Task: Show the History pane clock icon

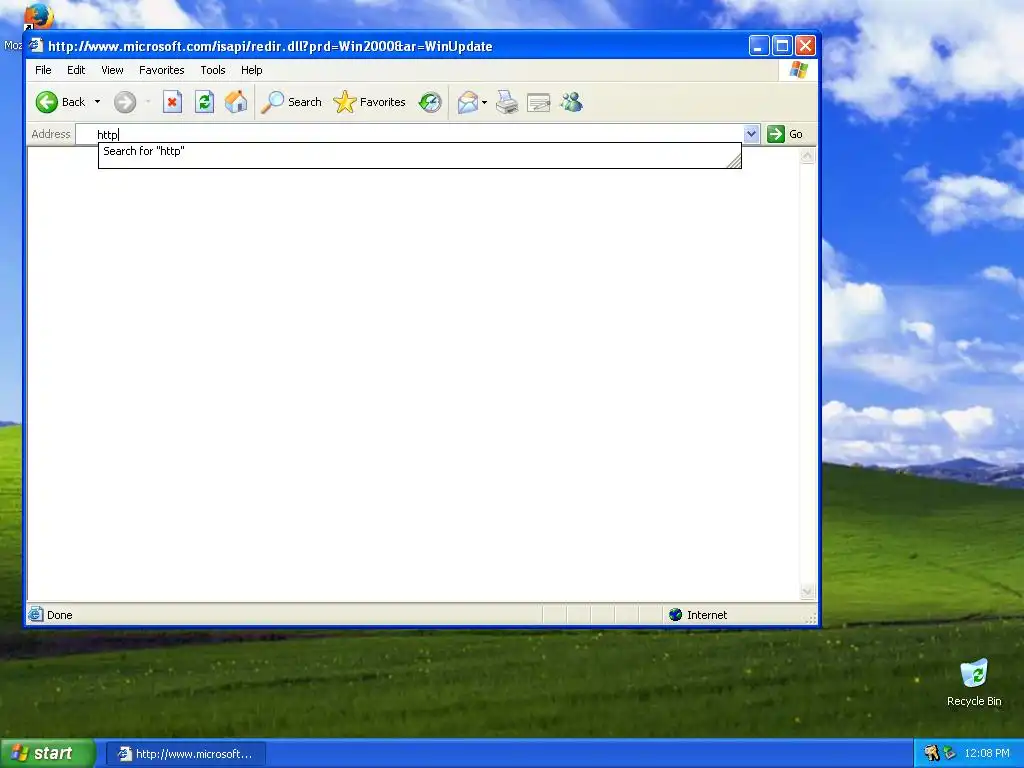Action: [x=430, y=102]
